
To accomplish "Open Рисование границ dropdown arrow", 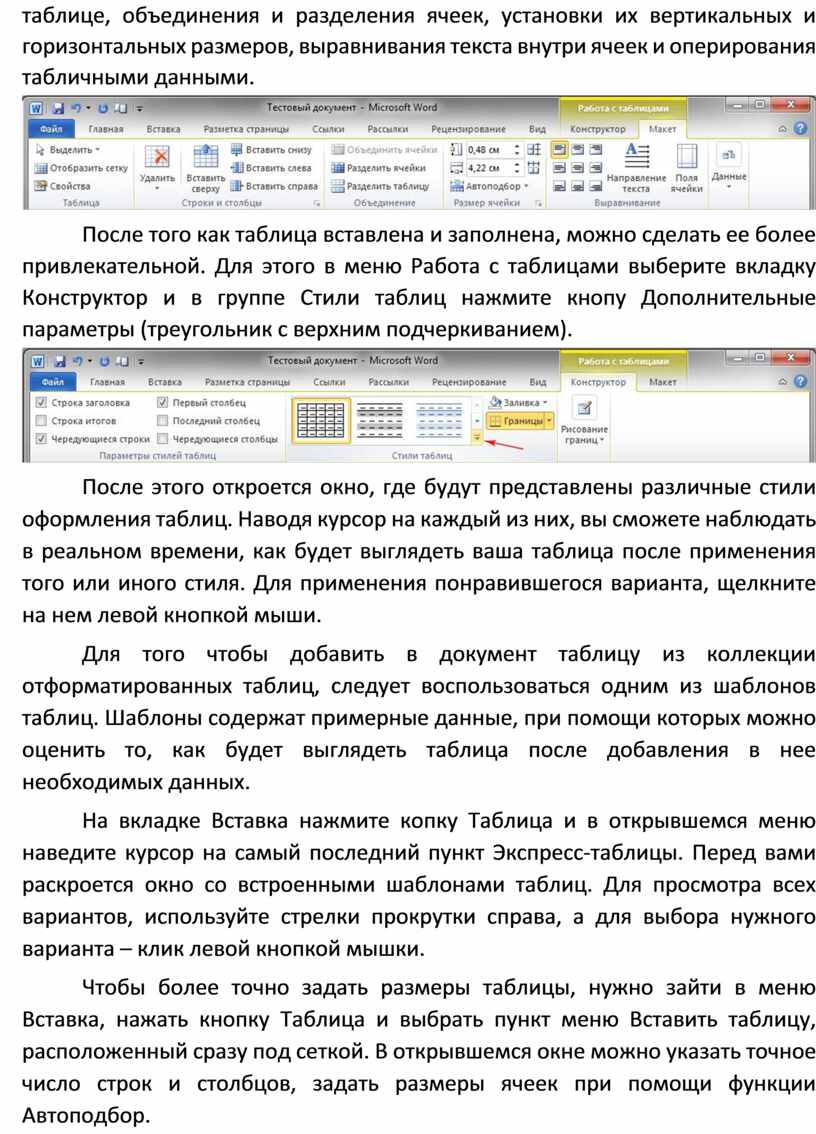I will [602, 440].
